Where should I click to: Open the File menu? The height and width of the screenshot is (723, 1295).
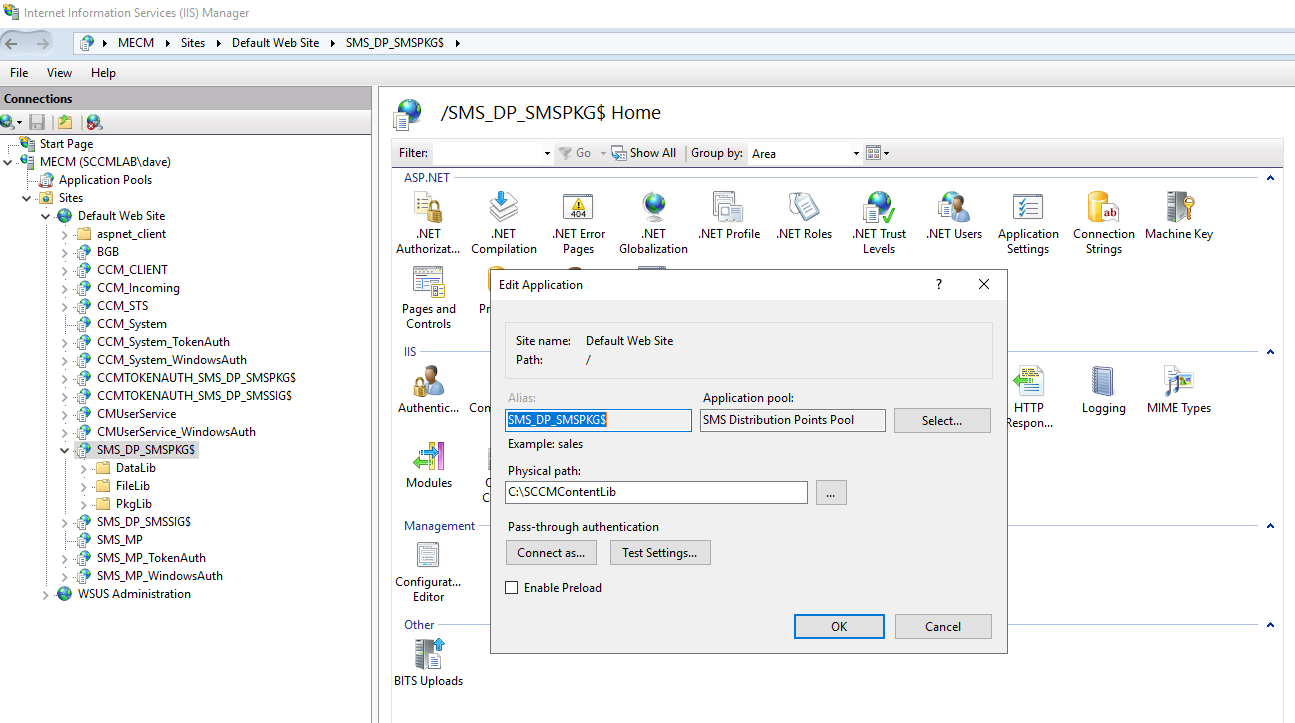[19, 73]
